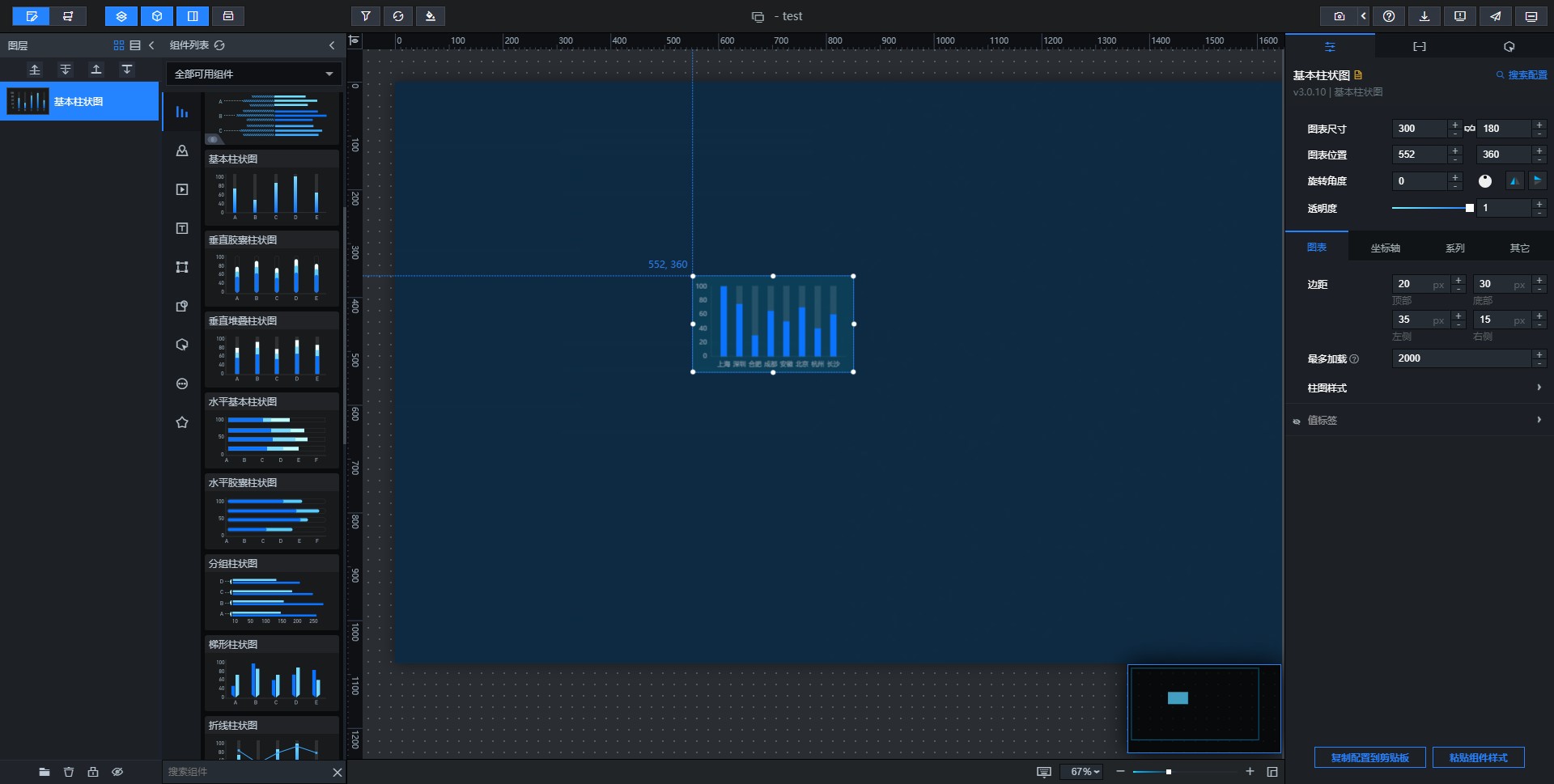Image resolution: width=1554 pixels, height=784 pixels.
Task: Toggle the layers panel button in top toolbar
Action: [x=121, y=16]
